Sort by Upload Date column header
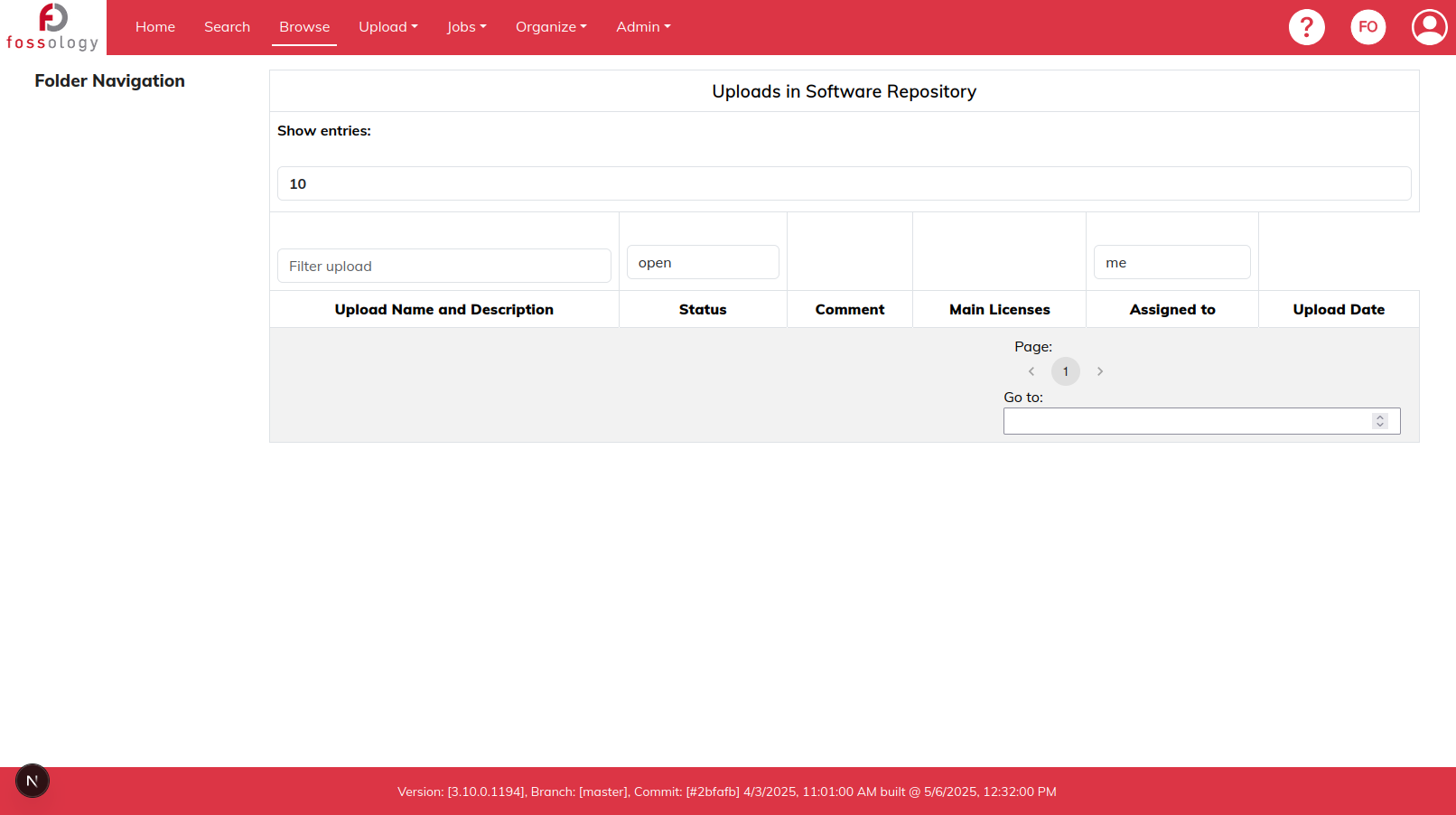Viewport: 1456px width, 815px height. pos(1339,309)
